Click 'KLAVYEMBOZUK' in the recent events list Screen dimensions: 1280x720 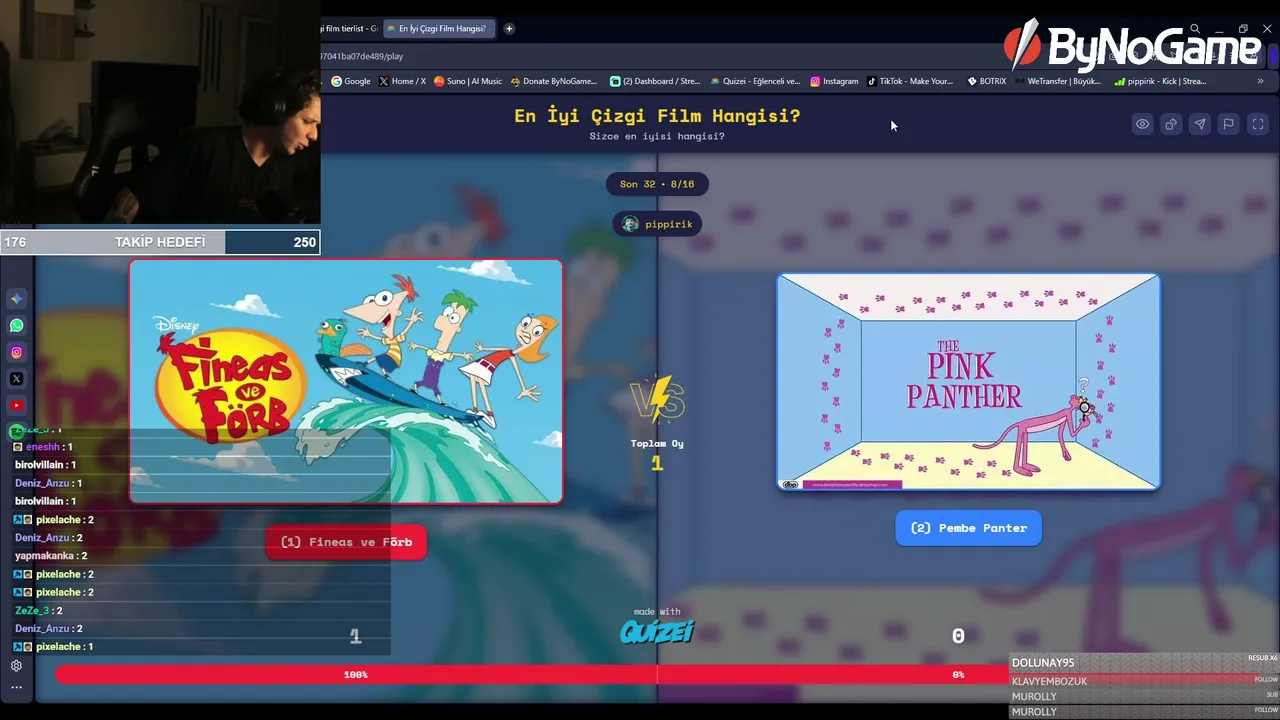[x=1049, y=681]
